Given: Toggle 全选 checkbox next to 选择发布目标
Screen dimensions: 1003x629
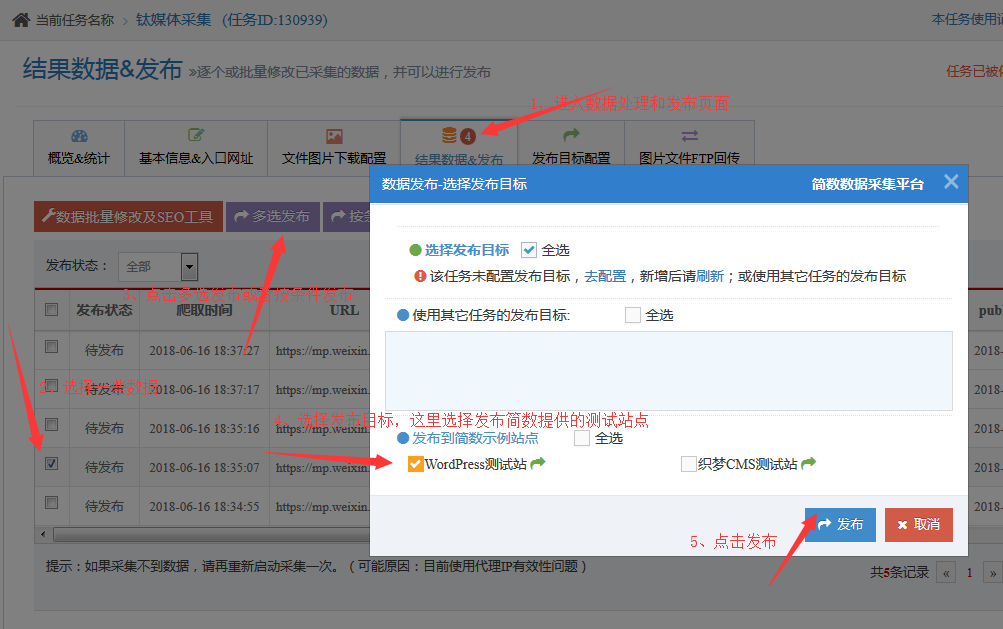Looking at the screenshot, I should [x=528, y=250].
